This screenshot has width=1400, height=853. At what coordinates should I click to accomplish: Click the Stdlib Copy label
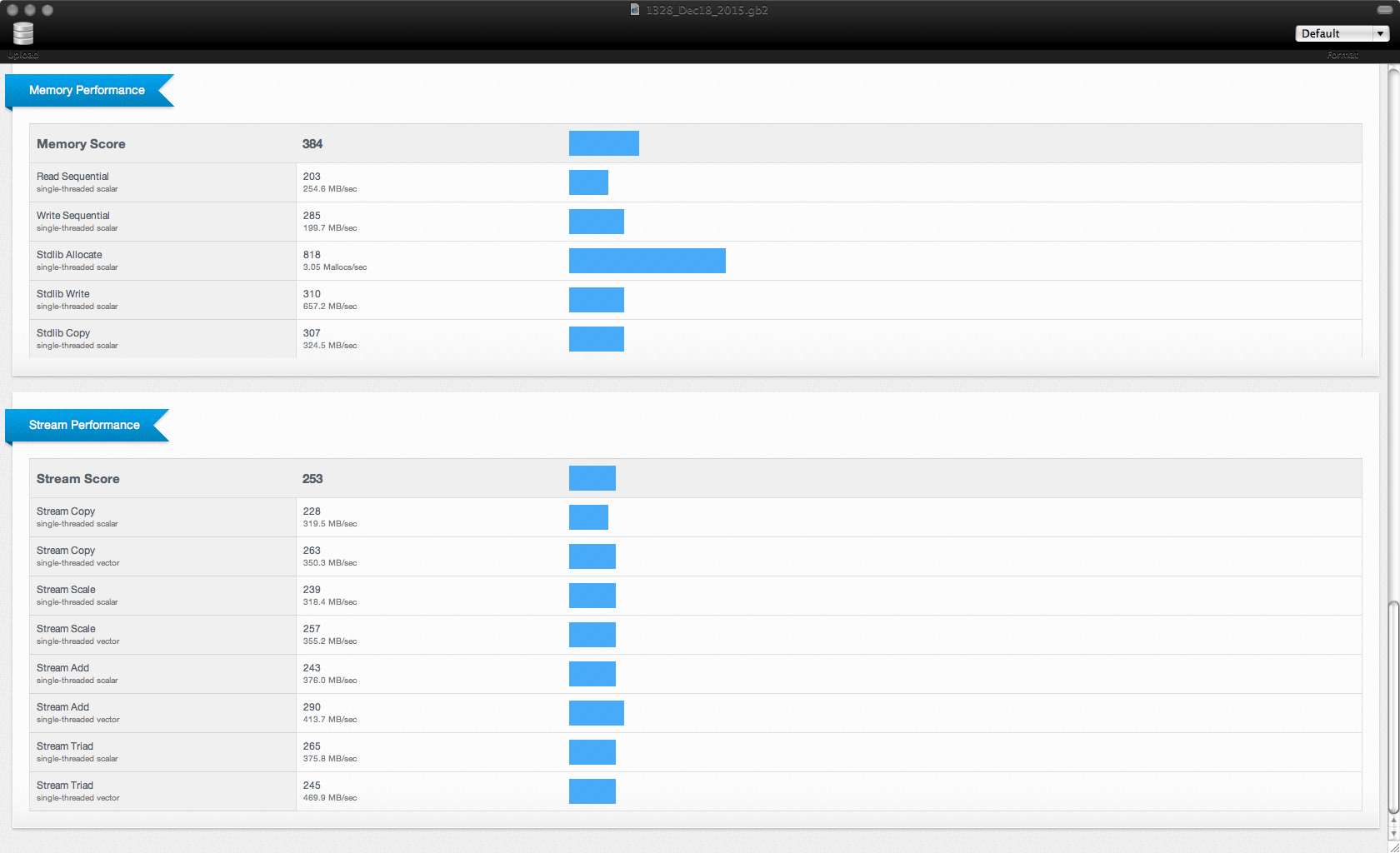pos(63,333)
